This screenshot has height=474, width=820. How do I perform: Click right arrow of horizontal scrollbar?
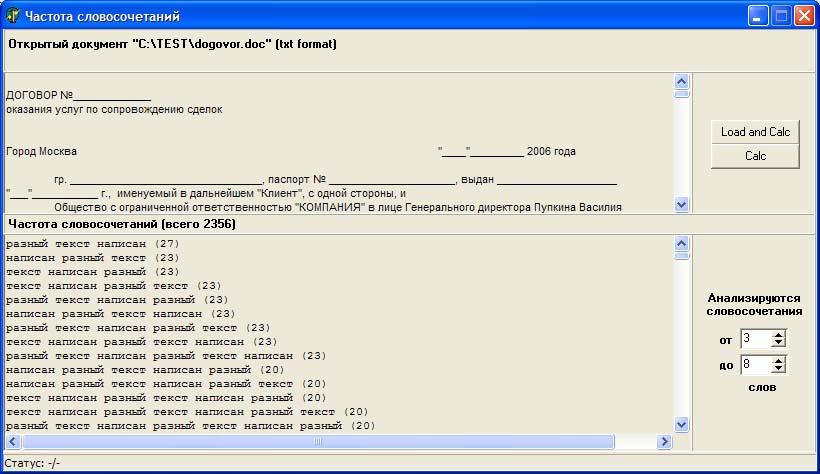[x=664, y=441]
